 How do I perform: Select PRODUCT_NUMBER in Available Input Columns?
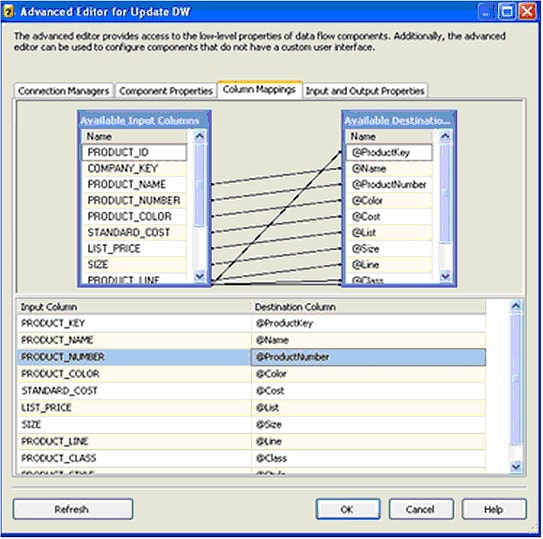click(134, 200)
